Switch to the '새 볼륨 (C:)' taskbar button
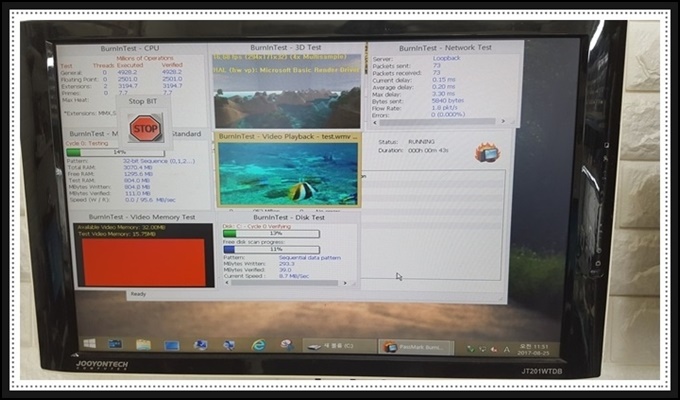Viewport: 680px width, 400px height. 340,346
